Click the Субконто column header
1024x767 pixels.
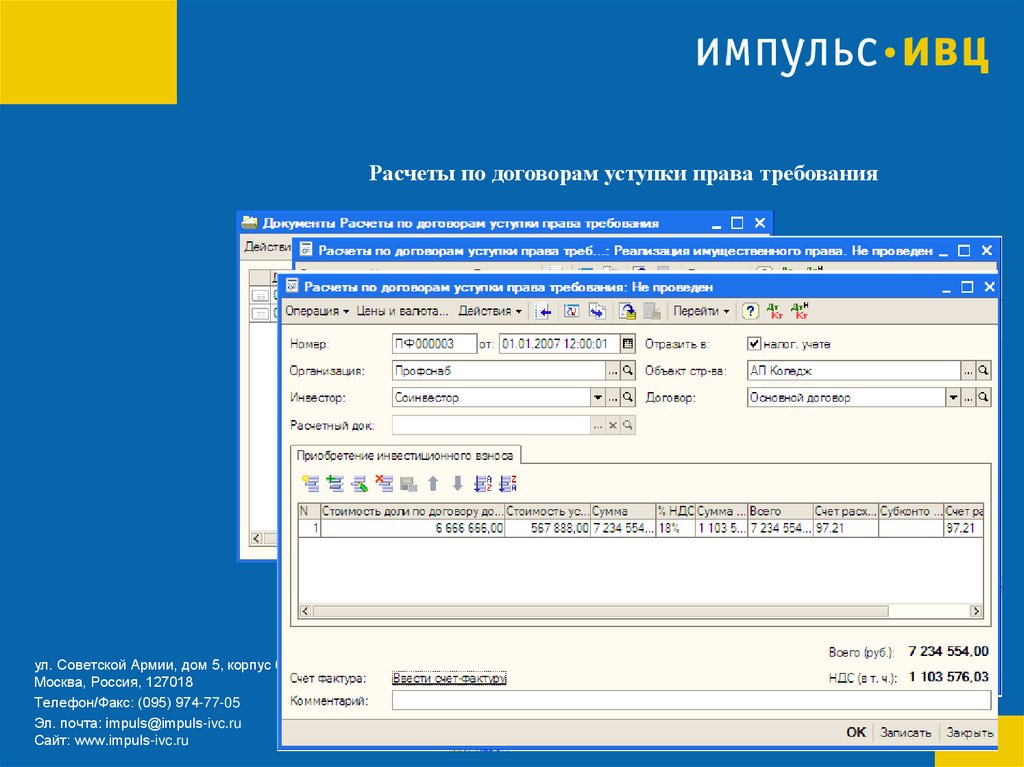click(911, 512)
